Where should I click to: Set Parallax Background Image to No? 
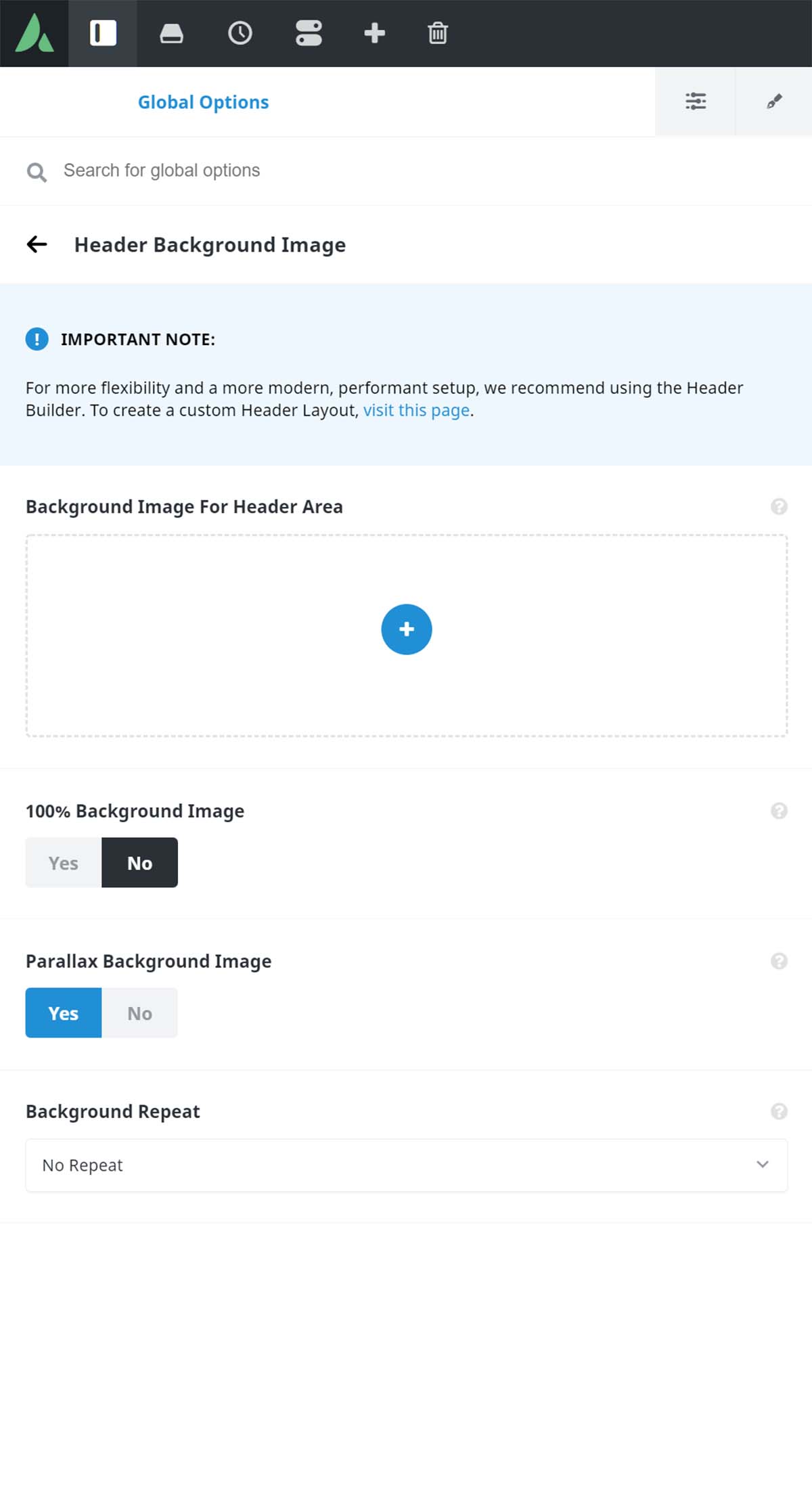click(x=140, y=1013)
